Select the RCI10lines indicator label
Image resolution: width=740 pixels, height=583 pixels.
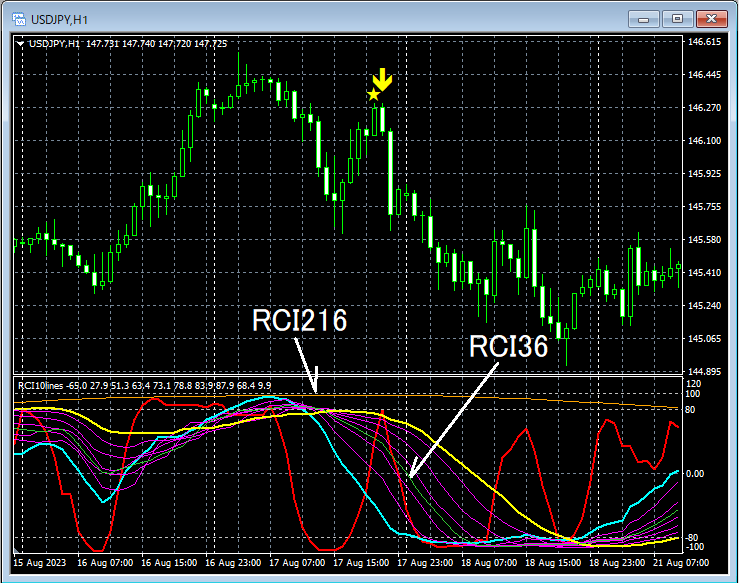pyautogui.click(x=40, y=386)
